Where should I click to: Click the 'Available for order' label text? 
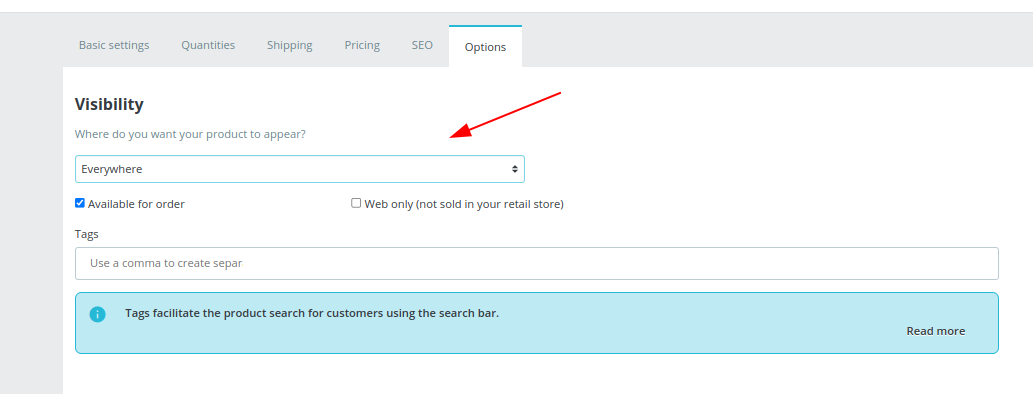tap(136, 204)
